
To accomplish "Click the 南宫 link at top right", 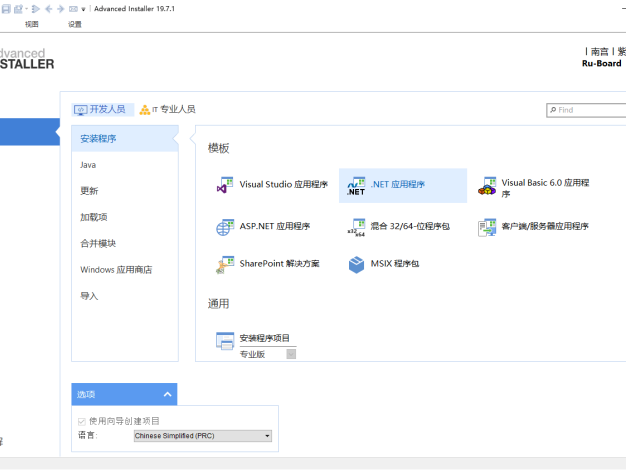I will click(599, 52).
